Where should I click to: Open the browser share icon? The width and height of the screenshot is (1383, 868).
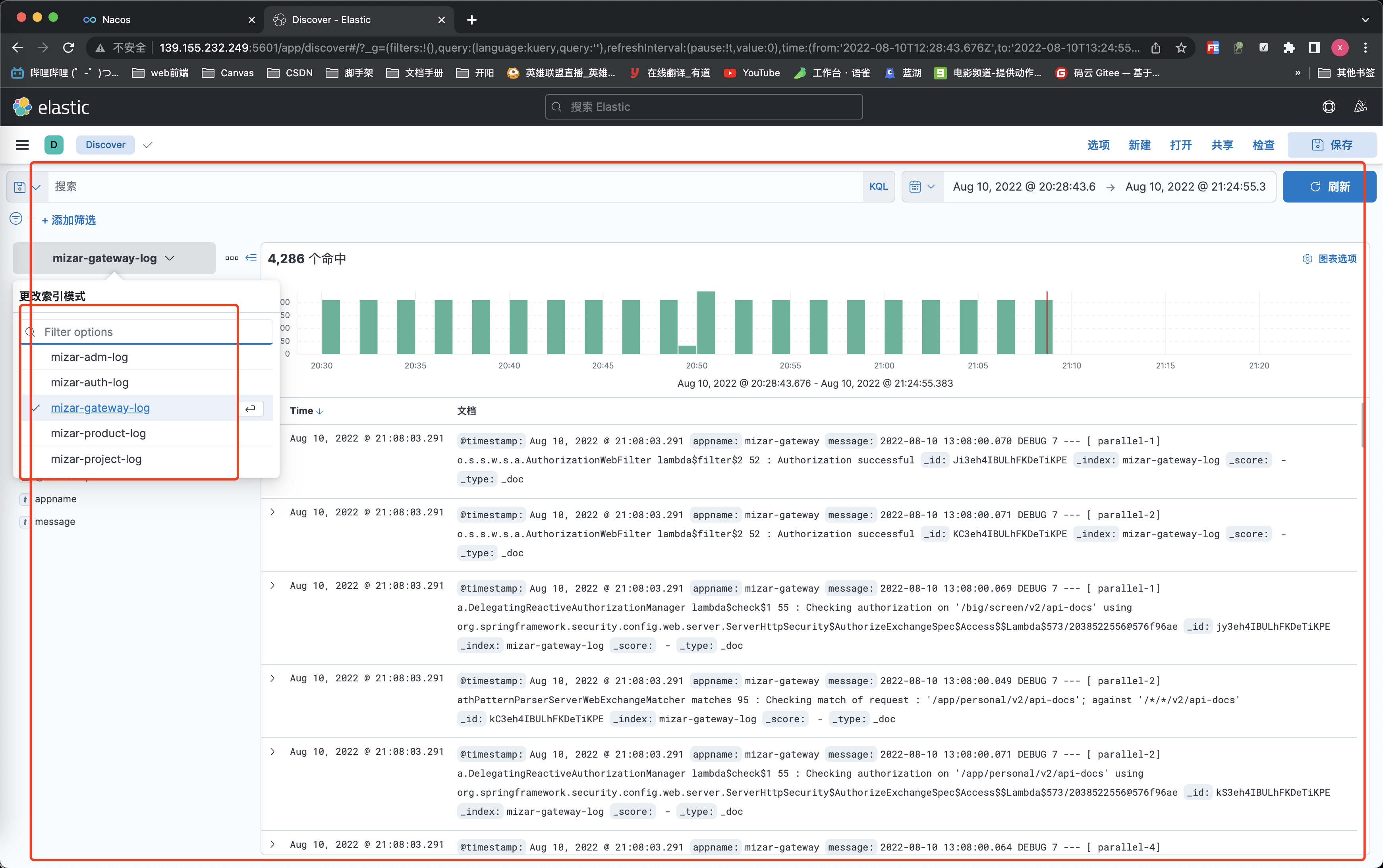(x=1156, y=48)
